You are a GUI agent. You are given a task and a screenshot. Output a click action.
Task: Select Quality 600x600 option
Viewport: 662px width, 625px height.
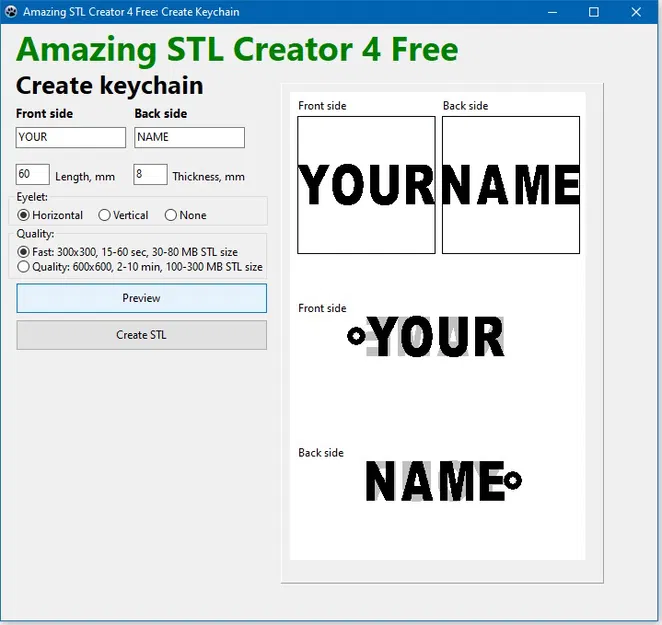tap(140, 267)
